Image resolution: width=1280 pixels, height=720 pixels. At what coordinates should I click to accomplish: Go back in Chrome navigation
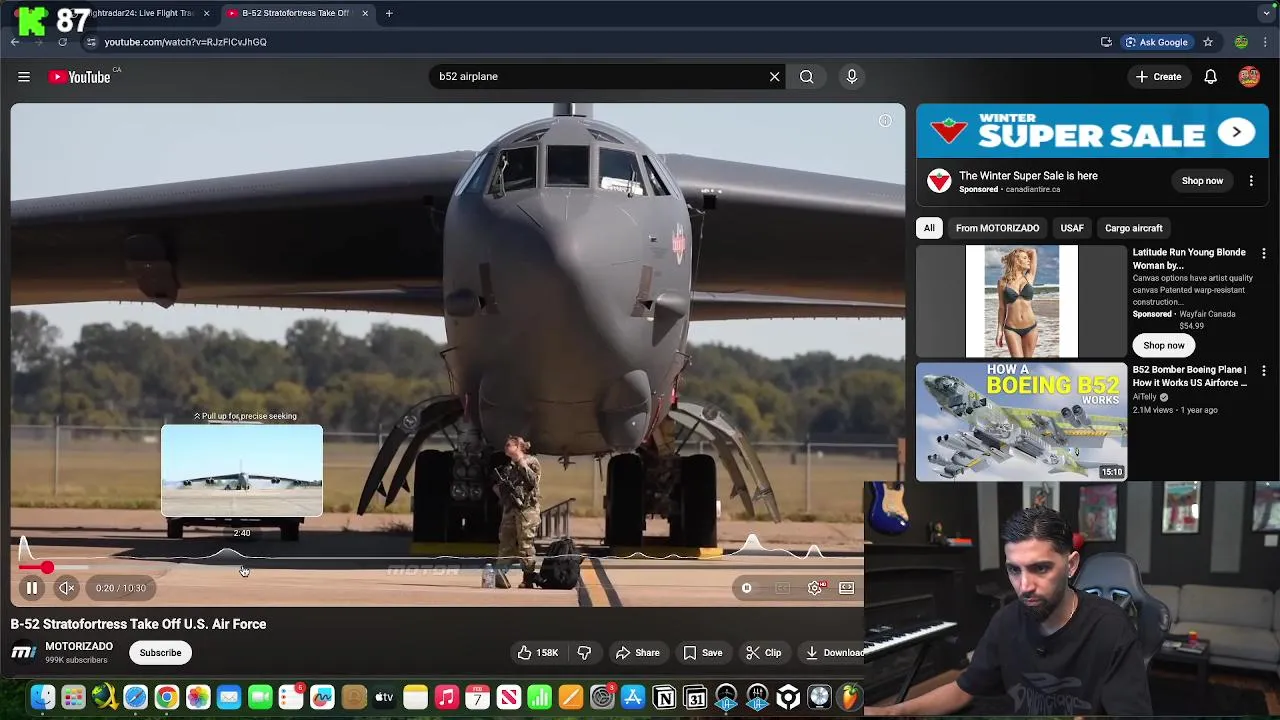coord(15,42)
